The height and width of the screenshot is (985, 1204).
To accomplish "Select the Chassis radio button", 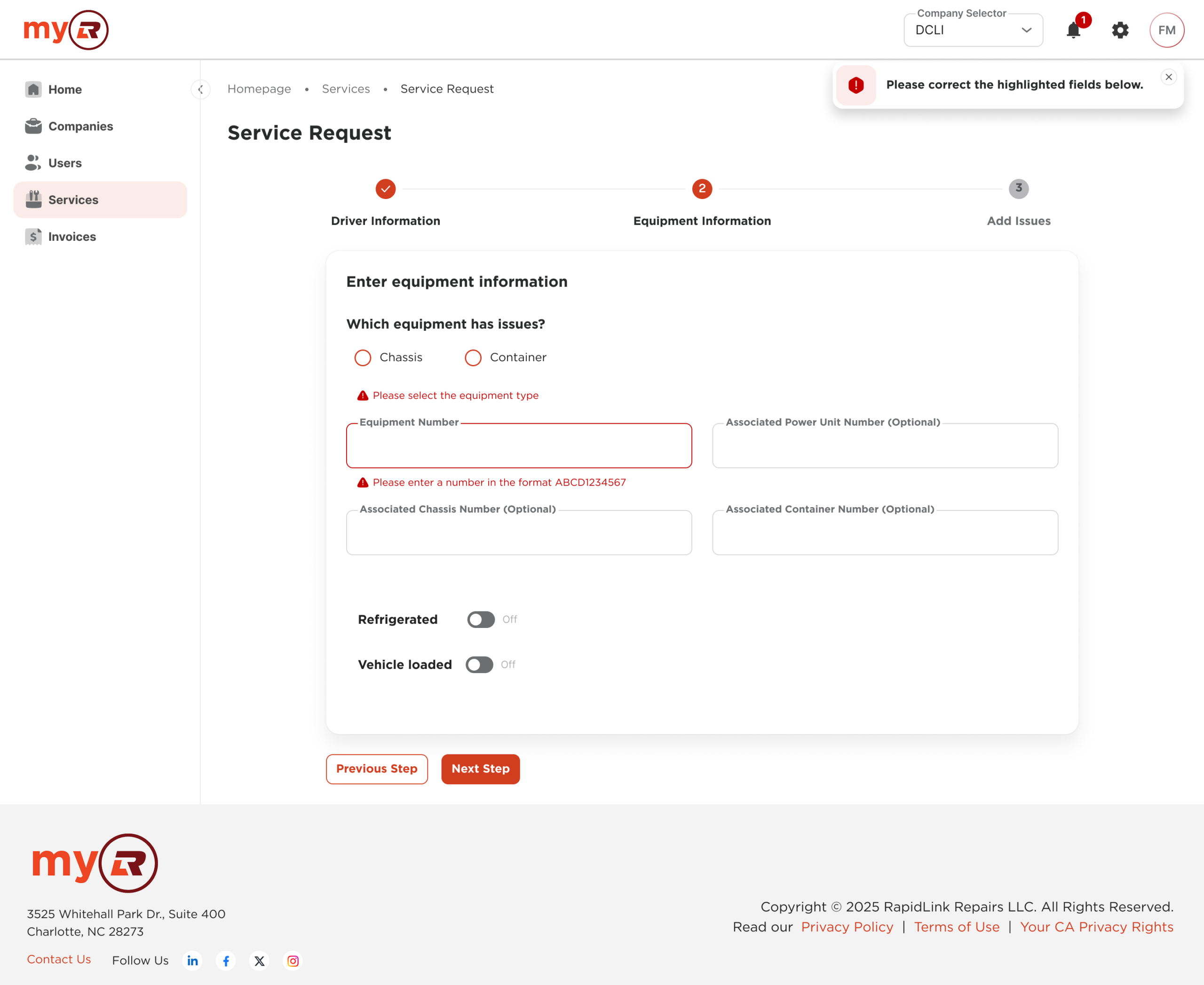I will pyautogui.click(x=363, y=357).
